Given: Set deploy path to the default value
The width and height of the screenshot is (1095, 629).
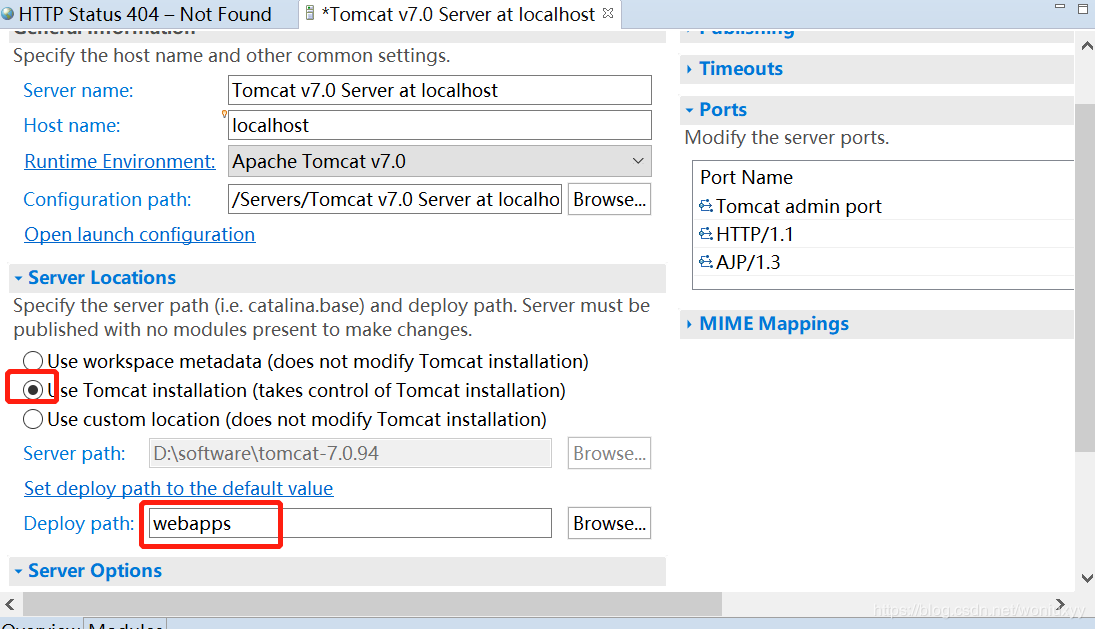Looking at the screenshot, I should click(x=179, y=489).
